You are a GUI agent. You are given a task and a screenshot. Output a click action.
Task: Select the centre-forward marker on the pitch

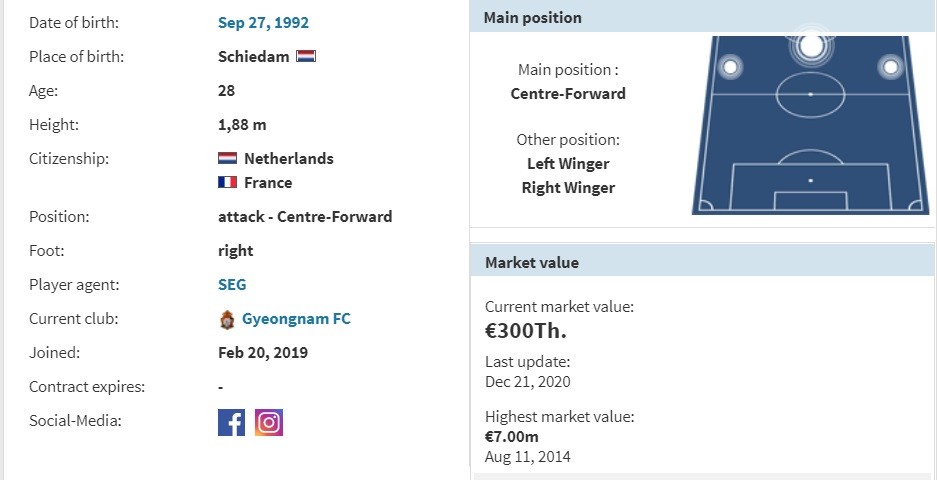811,45
